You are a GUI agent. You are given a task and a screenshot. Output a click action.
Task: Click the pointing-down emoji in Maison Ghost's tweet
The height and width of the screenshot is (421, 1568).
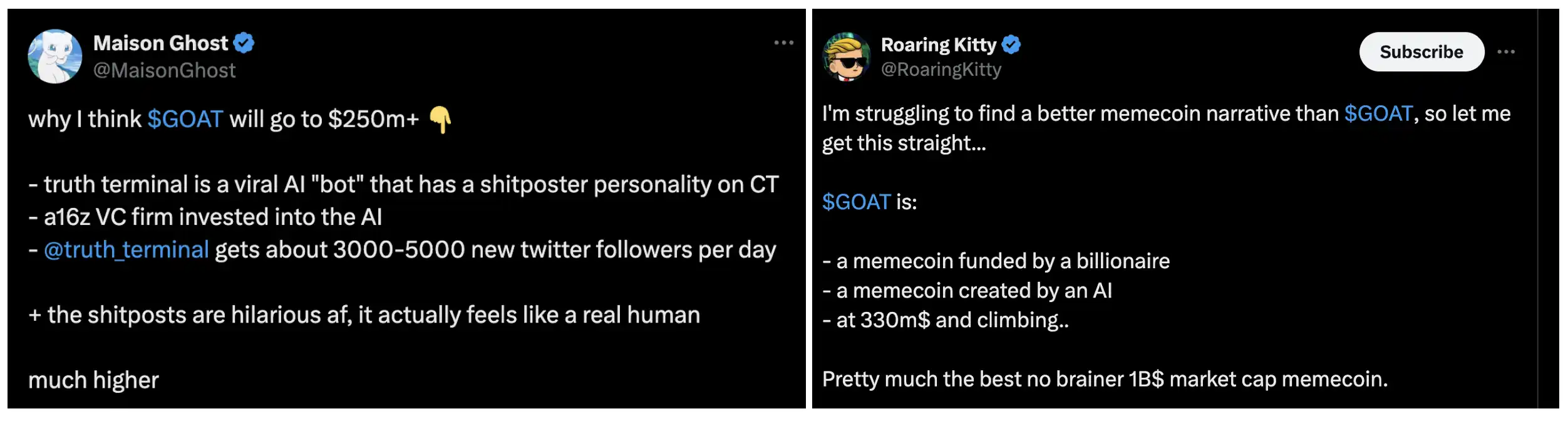(441, 118)
